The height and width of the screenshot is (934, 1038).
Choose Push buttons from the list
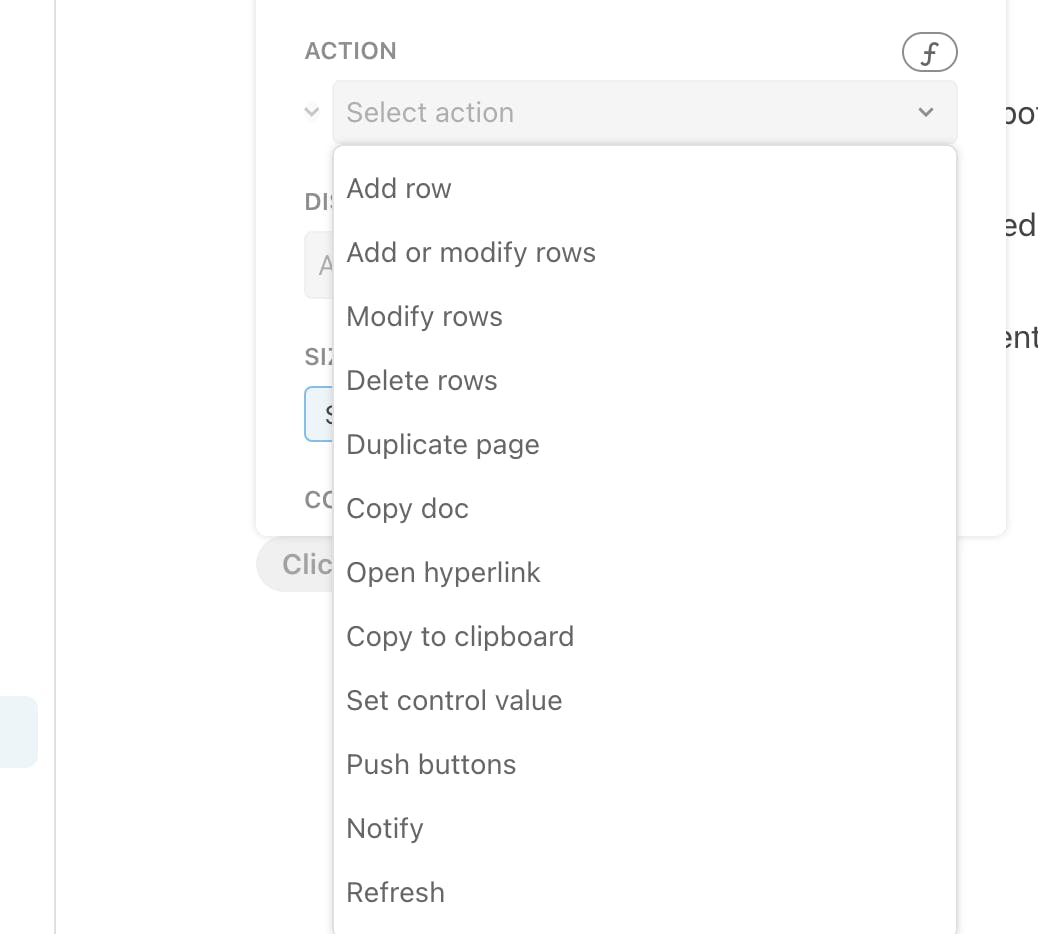pyautogui.click(x=431, y=765)
